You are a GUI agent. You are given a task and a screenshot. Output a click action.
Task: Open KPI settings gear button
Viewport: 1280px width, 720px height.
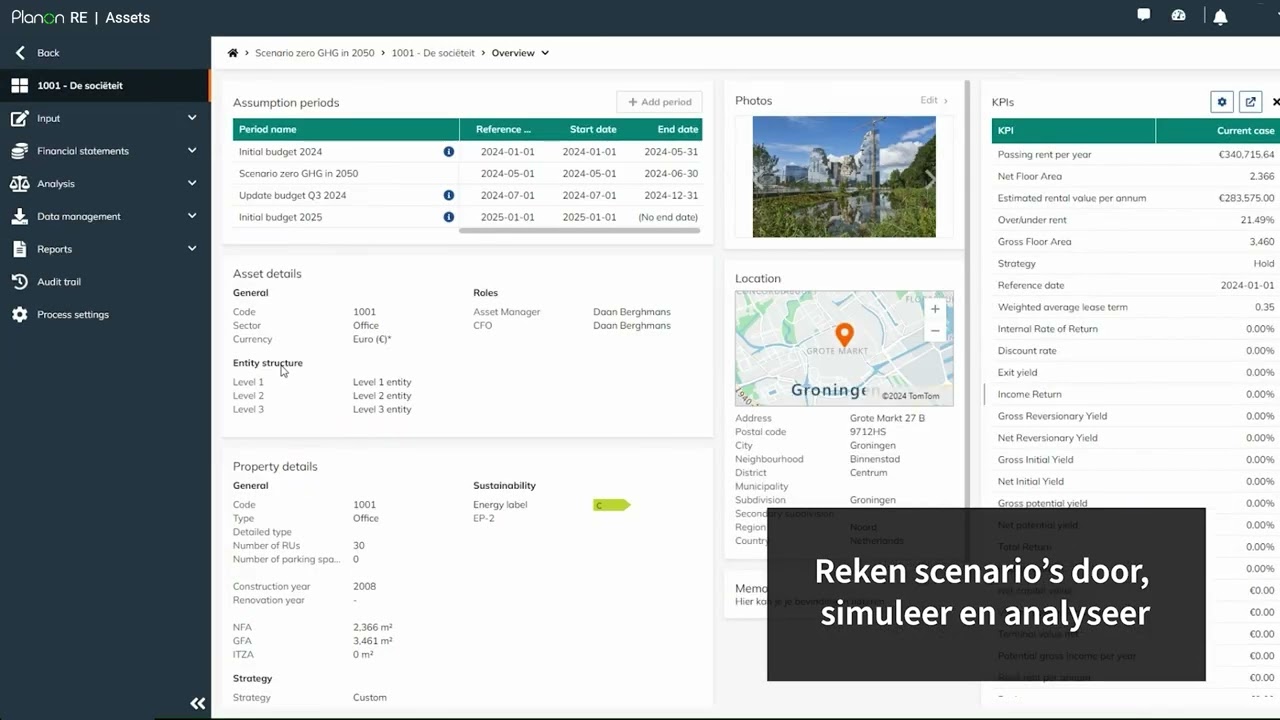pos(1221,102)
